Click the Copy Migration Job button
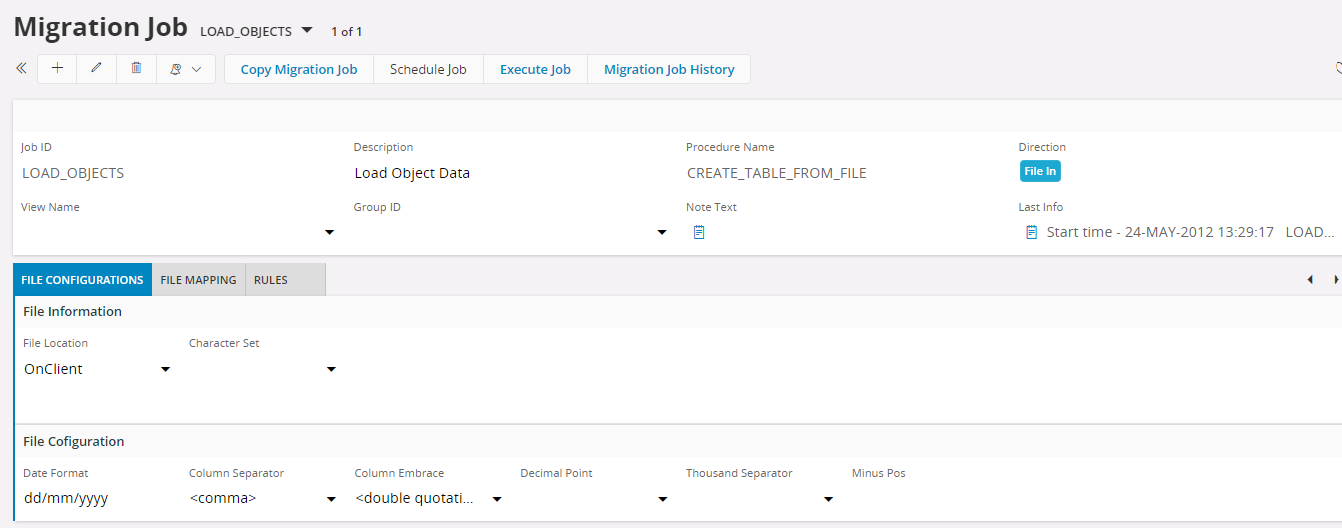The width and height of the screenshot is (1342, 528). 298,69
